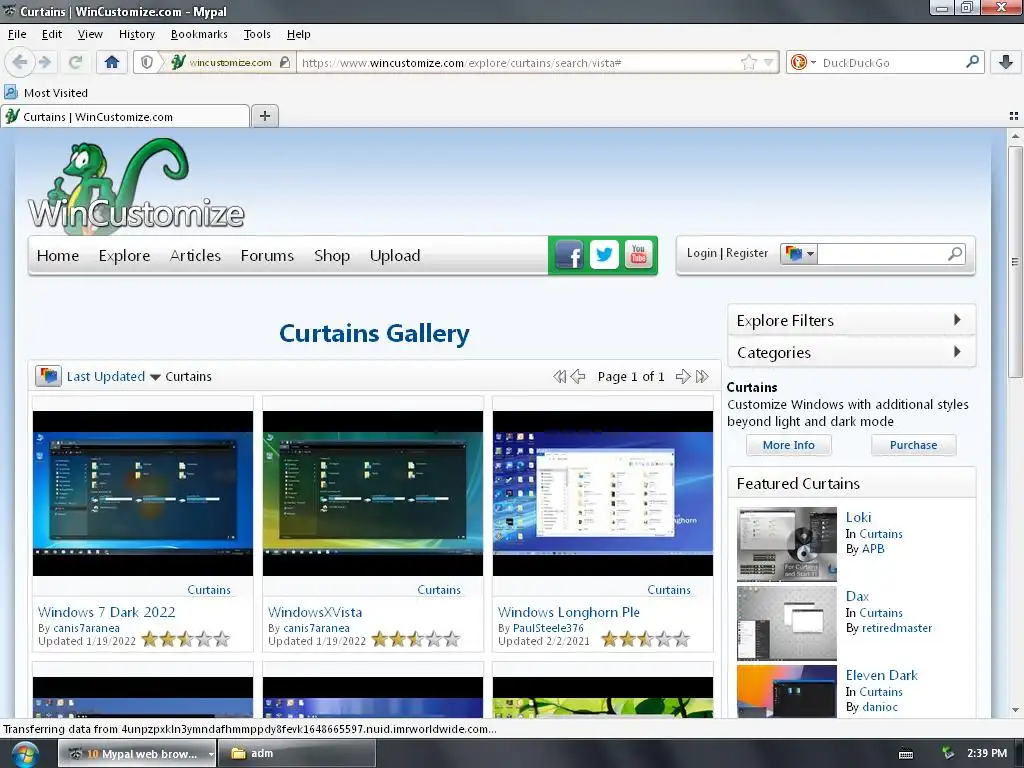Viewport: 1024px width, 768px height.
Task: Open the WinCustomize Twitter icon
Action: 604,255
